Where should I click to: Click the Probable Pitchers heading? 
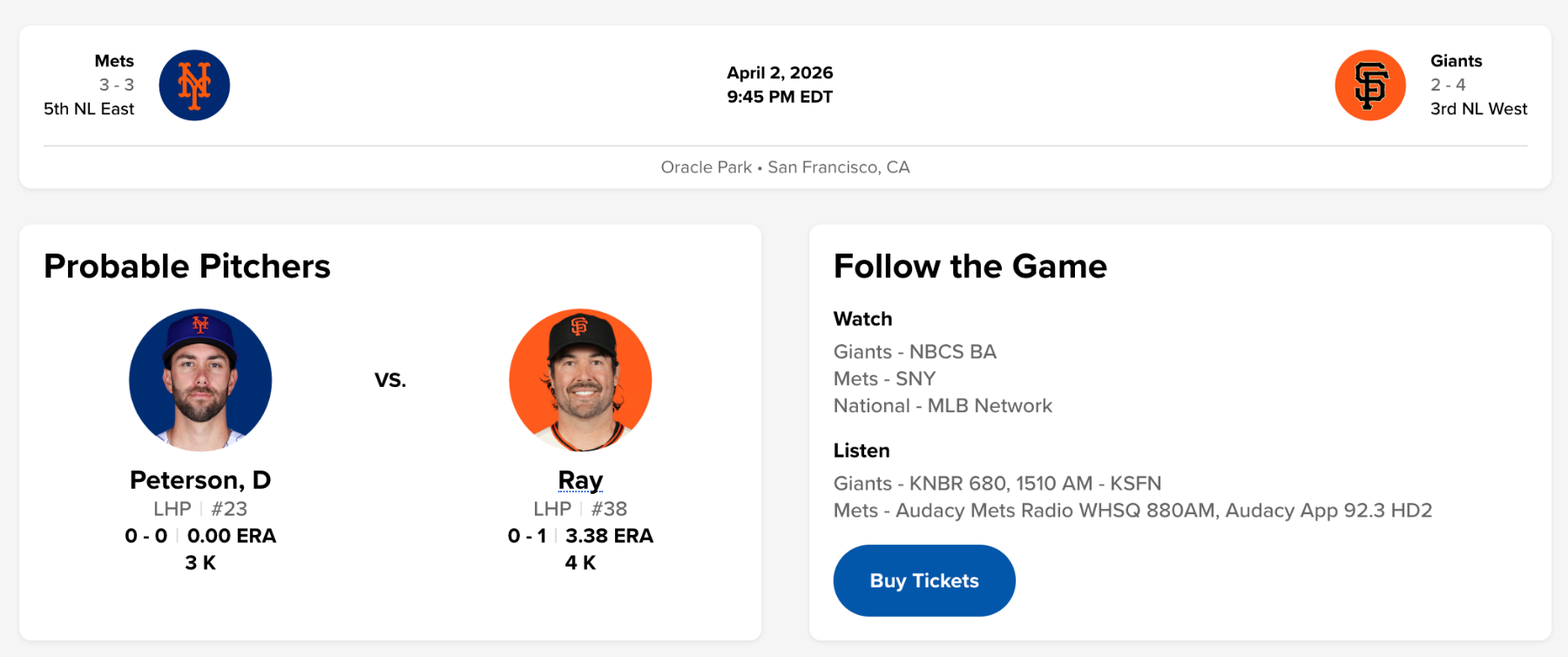tap(187, 267)
